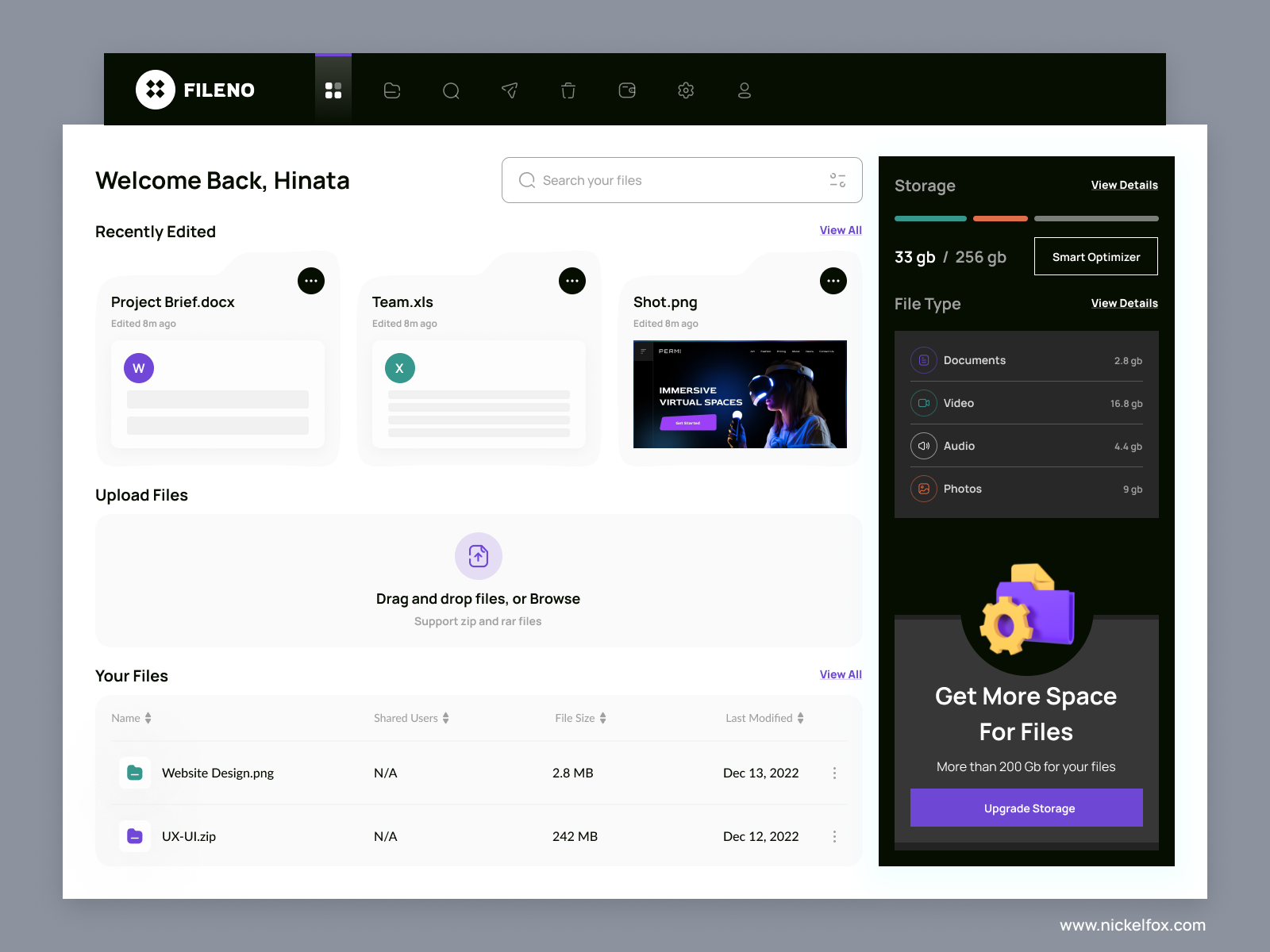Screen dimensions: 1270x952
Task: Open options menu on Project Brief.docx card
Action: click(310, 280)
